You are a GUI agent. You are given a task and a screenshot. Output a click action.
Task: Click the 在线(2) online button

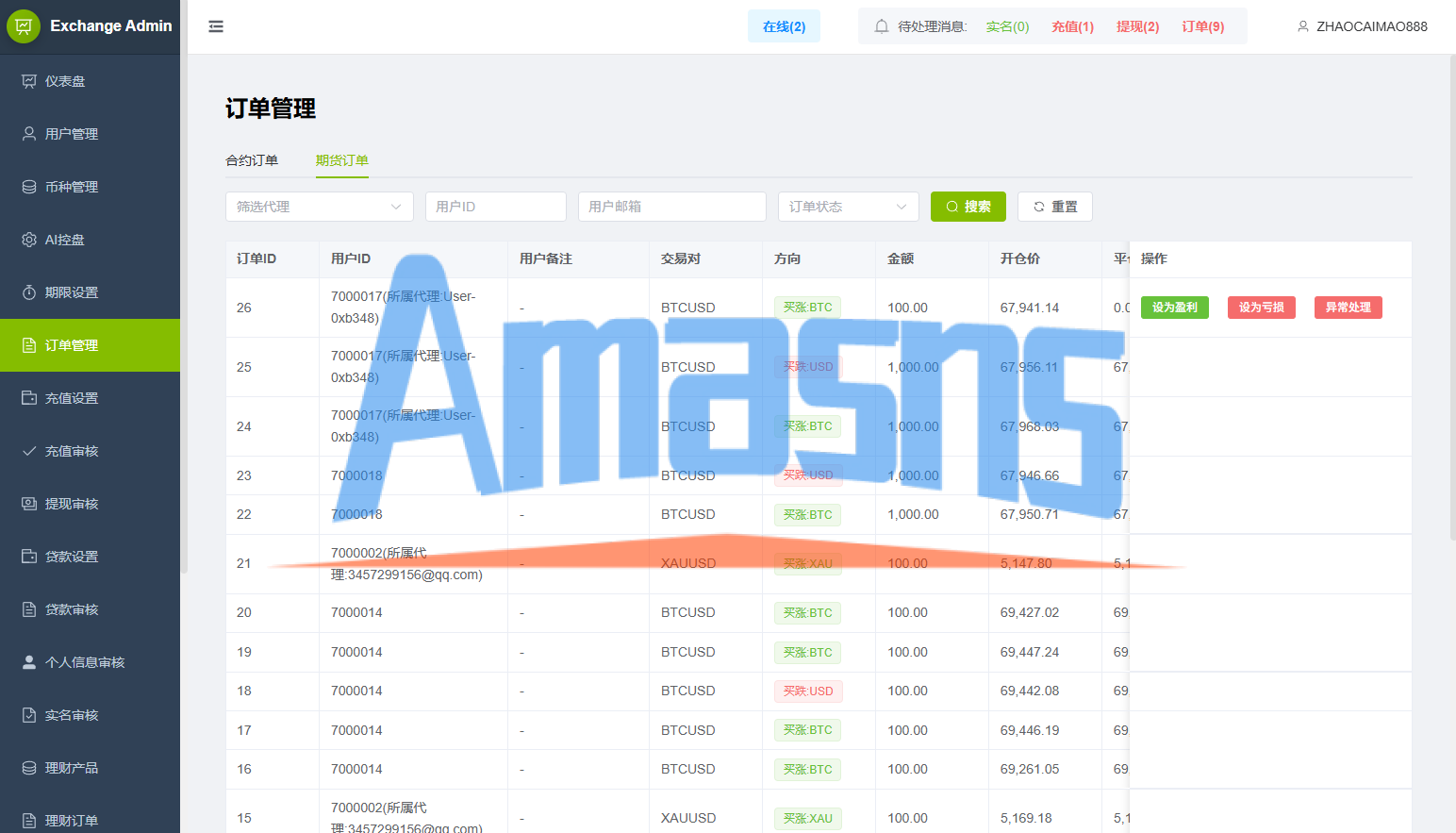click(x=785, y=26)
